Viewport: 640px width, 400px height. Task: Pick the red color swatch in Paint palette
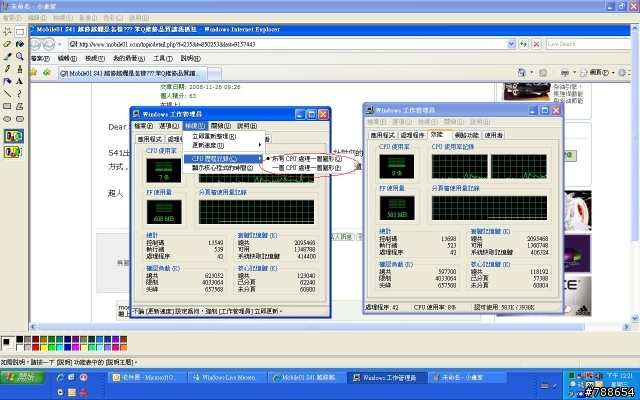(x=36, y=347)
